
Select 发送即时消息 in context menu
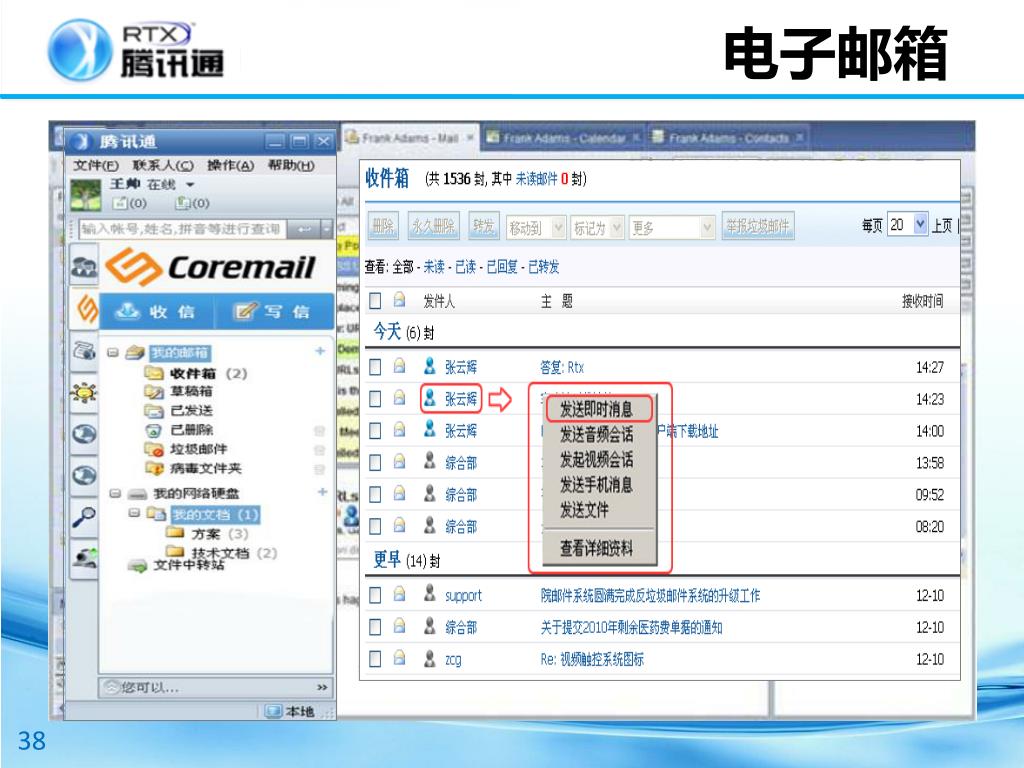(596, 409)
